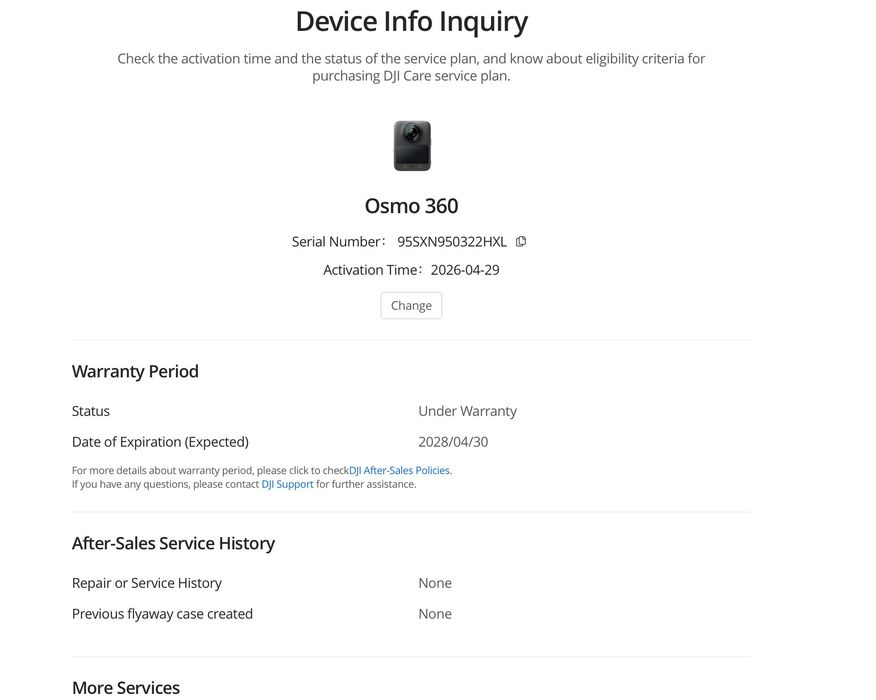This screenshot has width=876, height=700.
Task: Select the serial number text 95SXN950322HXL
Action: click(451, 241)
